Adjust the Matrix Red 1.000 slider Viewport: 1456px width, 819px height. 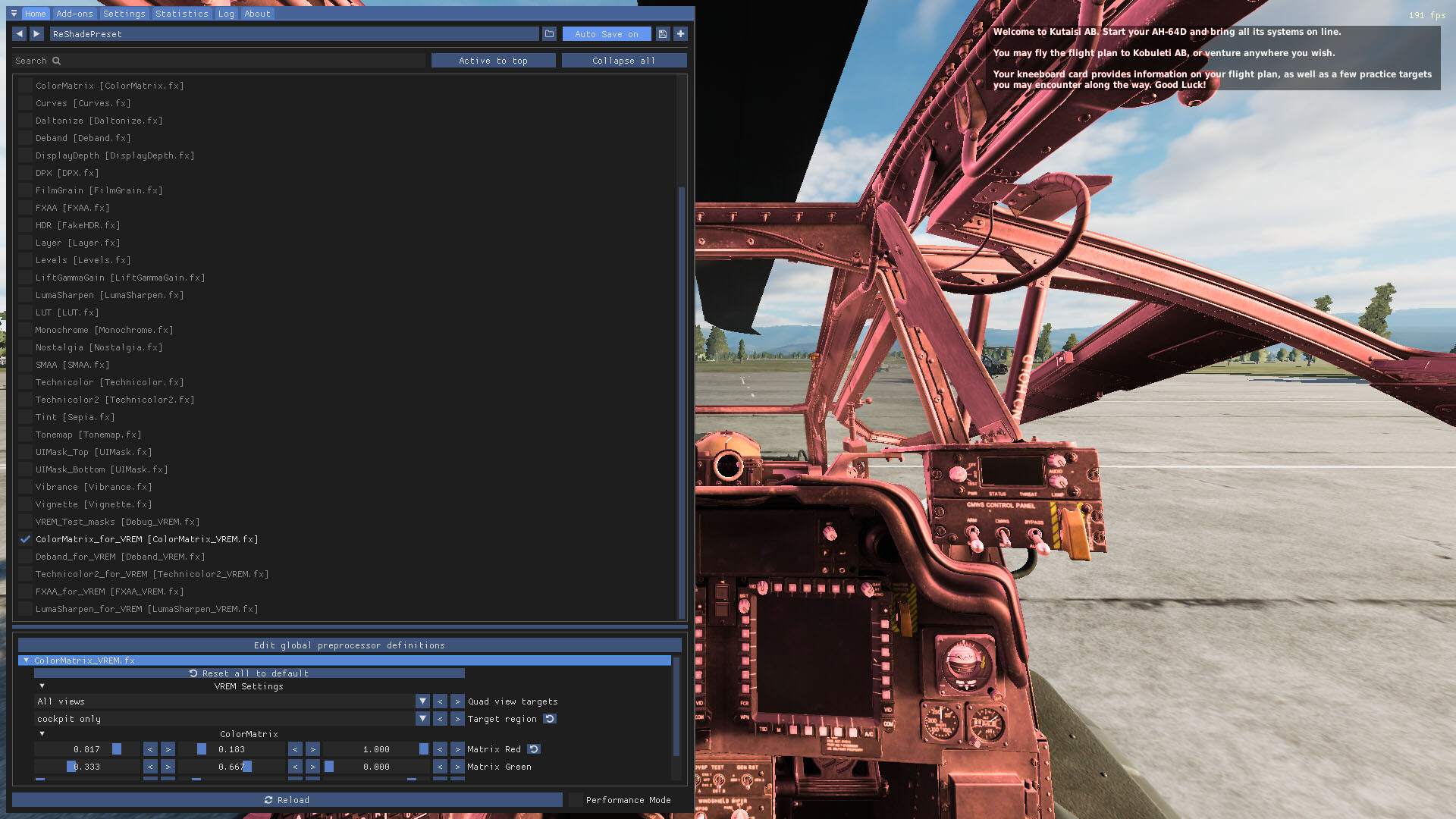pos(377,749)
